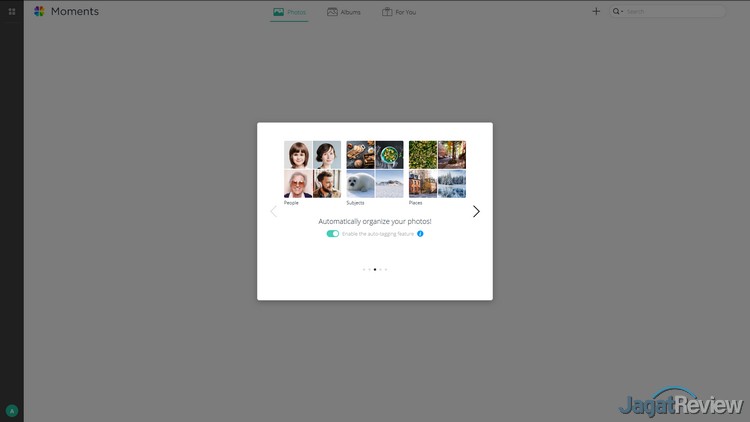The image size is (750, 422).
Task: Toggle the auto-tagging feature switch
Action: 332,233
